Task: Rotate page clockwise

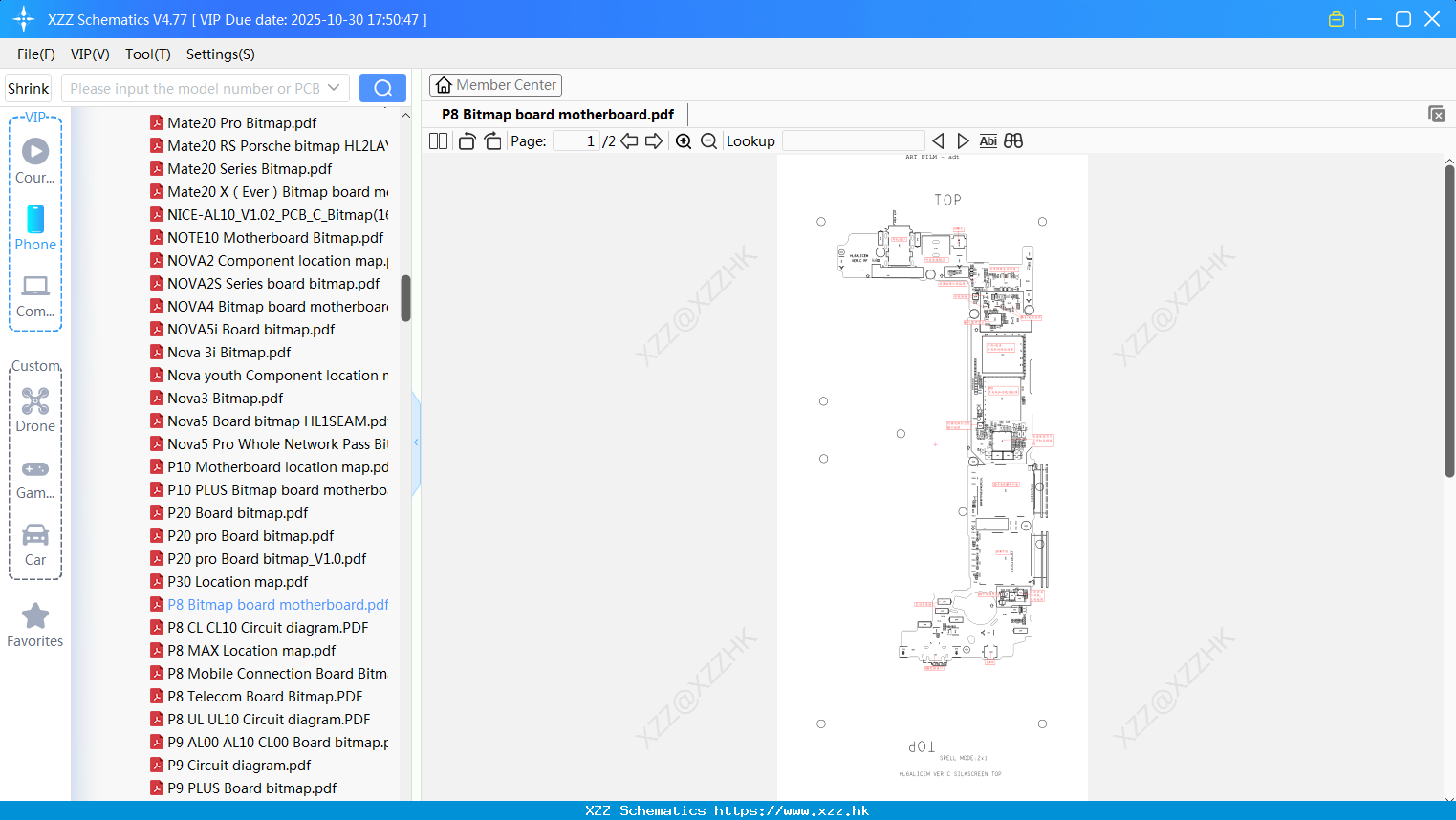Action: coord(492,141)
